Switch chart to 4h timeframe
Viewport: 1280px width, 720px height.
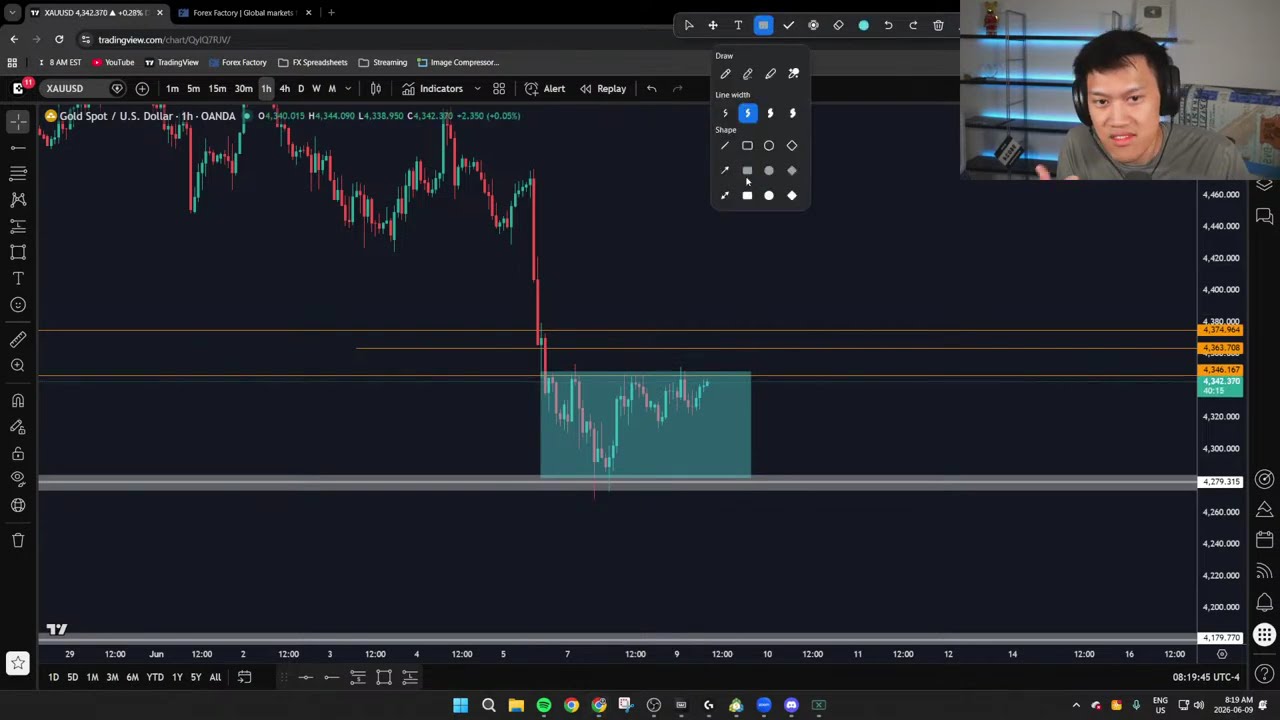284,88
